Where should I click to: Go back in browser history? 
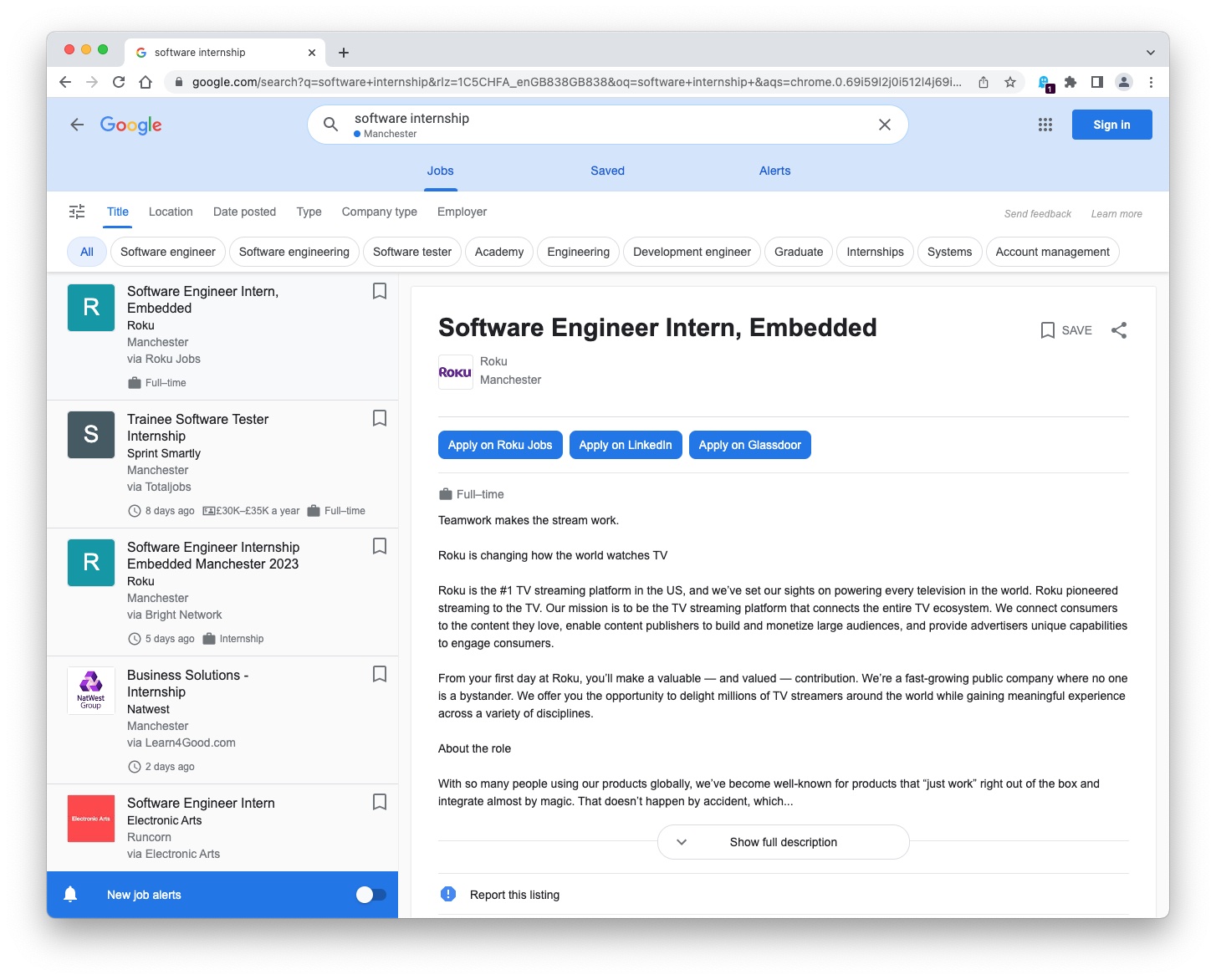pyautogui.click(x=65, y=82)
